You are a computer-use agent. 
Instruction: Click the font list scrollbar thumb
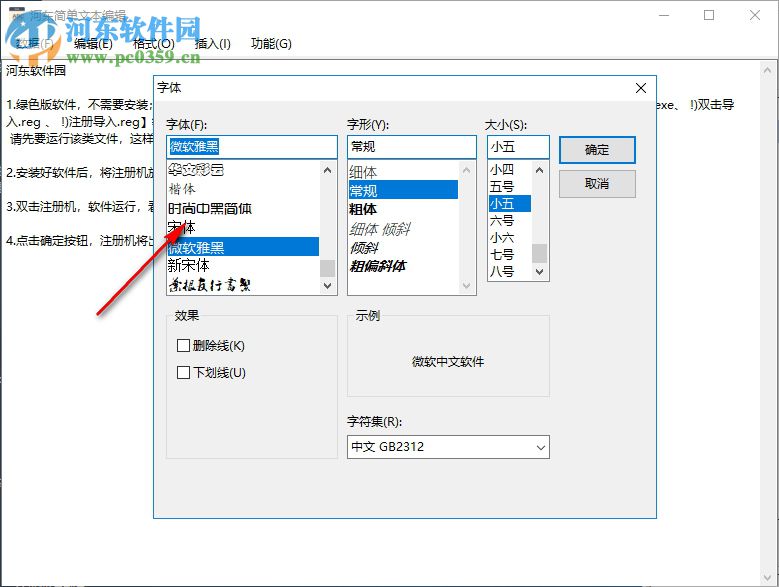pos(327,268)
